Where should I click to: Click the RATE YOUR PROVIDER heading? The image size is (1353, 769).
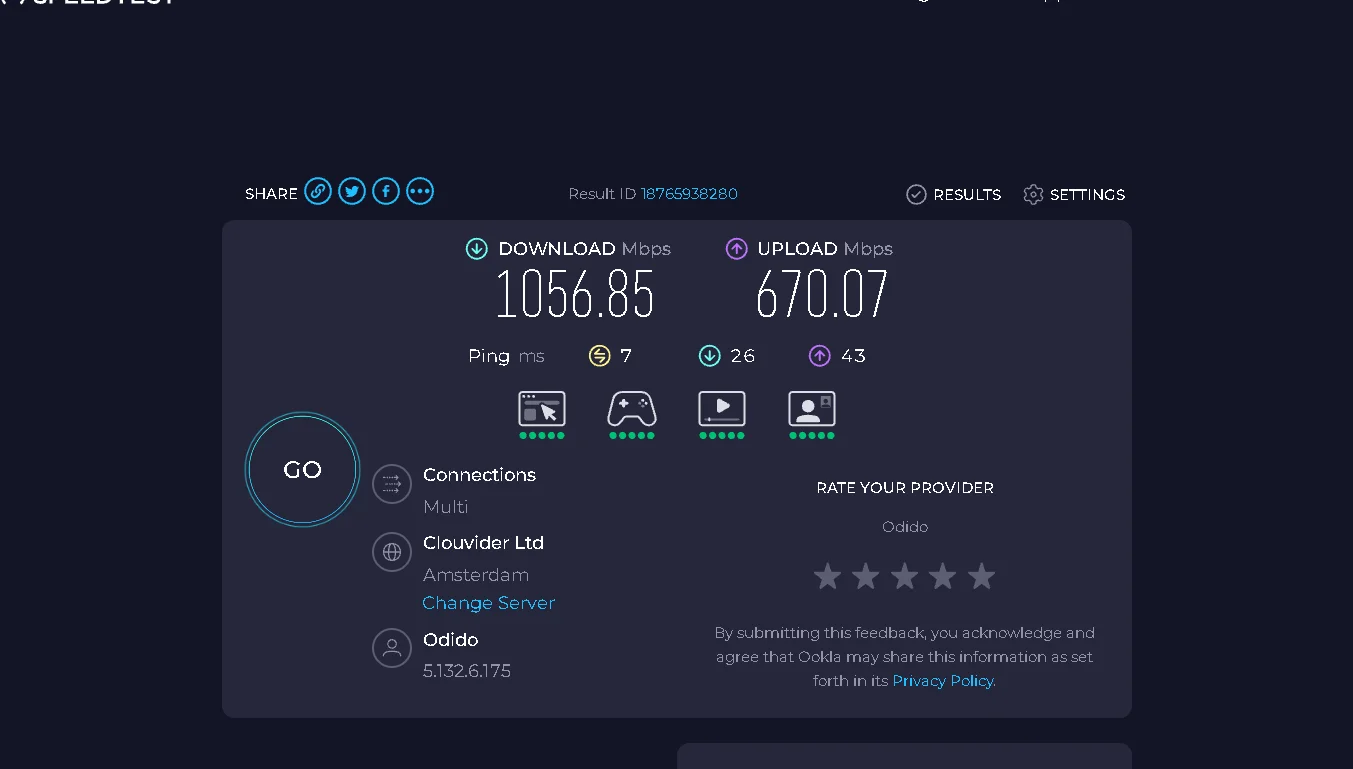point(905,488)
